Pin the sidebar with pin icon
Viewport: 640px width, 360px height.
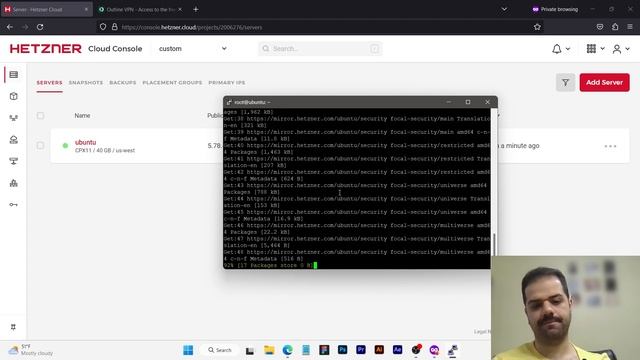click(13, 327)
